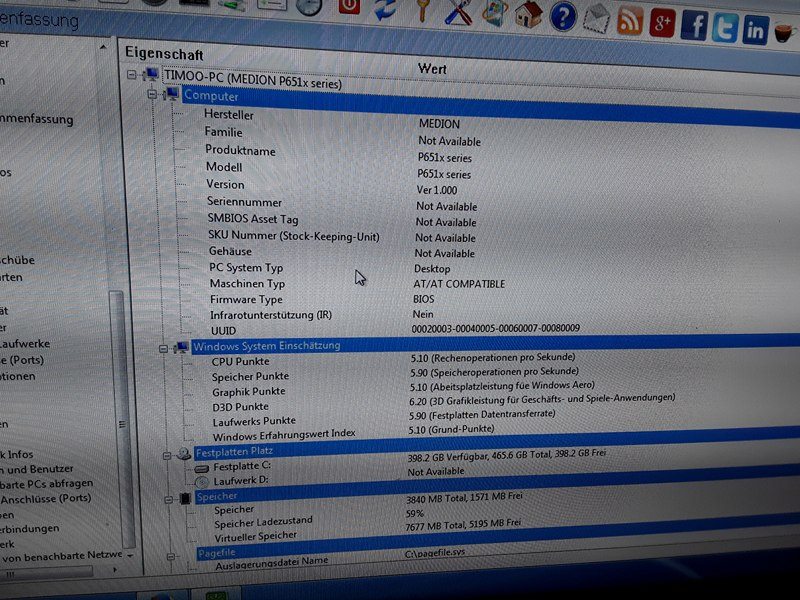Select the Seriennummer property row
The width and height of the screenshot is (800, 600).
click(x=244, y=202)
